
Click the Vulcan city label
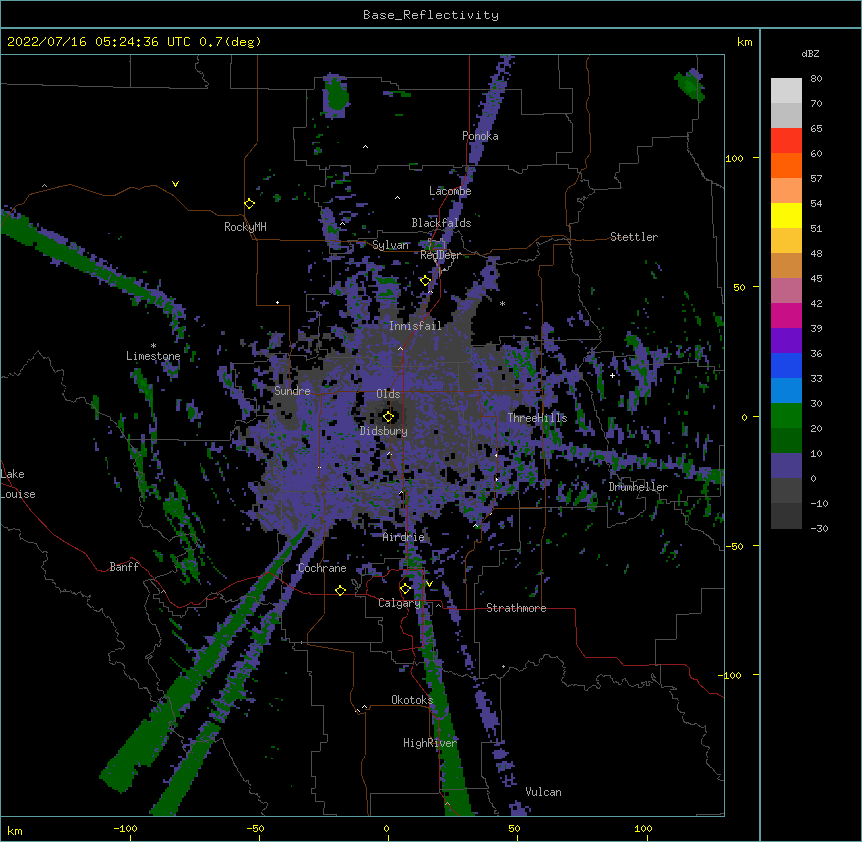pyautogui.click(x=543, y=792)
